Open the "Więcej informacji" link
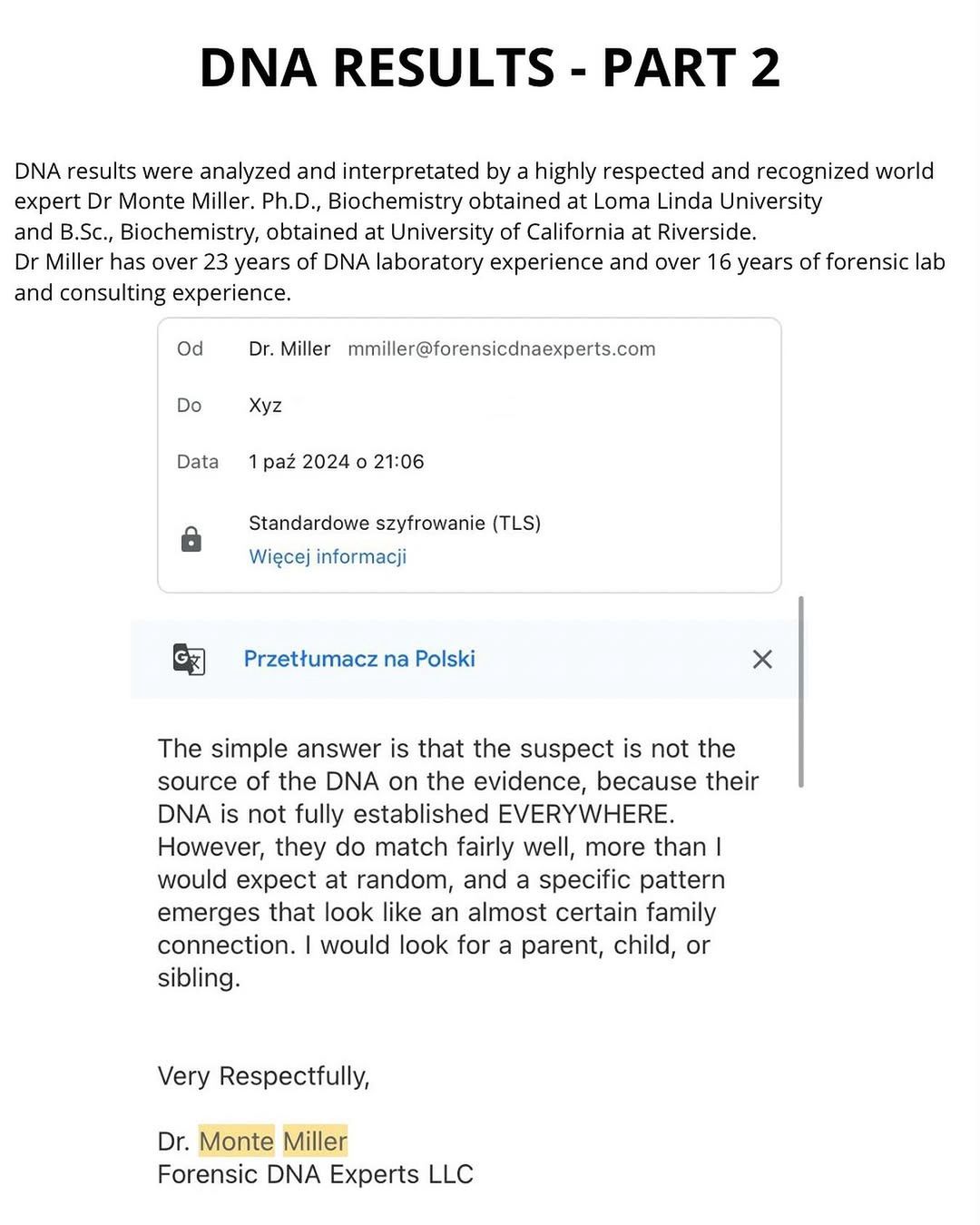Image resolution: width=980 pixels, height=1225 pixels. 328,556
